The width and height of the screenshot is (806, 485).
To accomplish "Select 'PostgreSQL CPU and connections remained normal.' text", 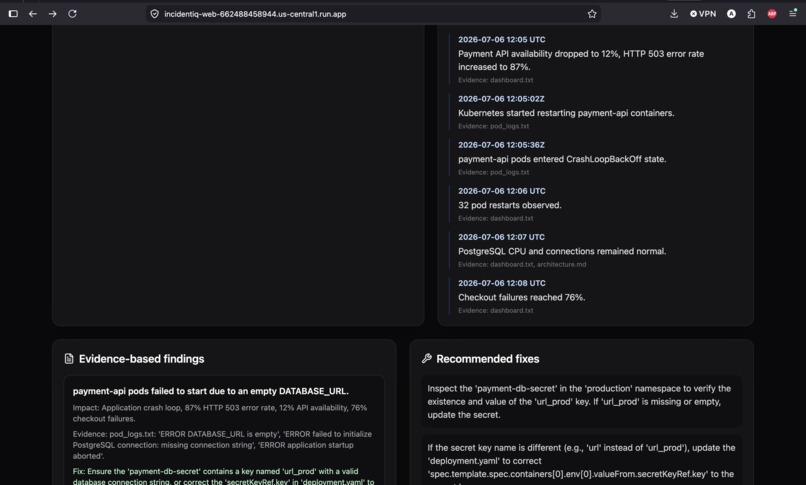I will point(562,251).
